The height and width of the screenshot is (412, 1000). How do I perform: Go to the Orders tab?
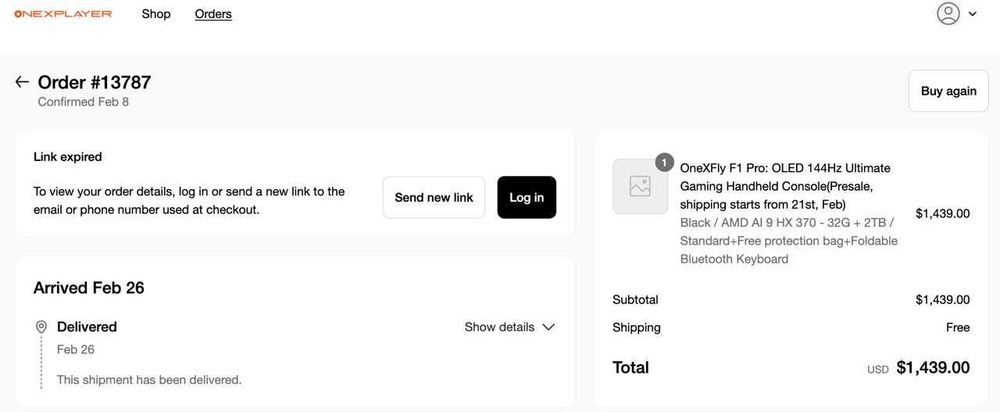[x=213, y=14]
